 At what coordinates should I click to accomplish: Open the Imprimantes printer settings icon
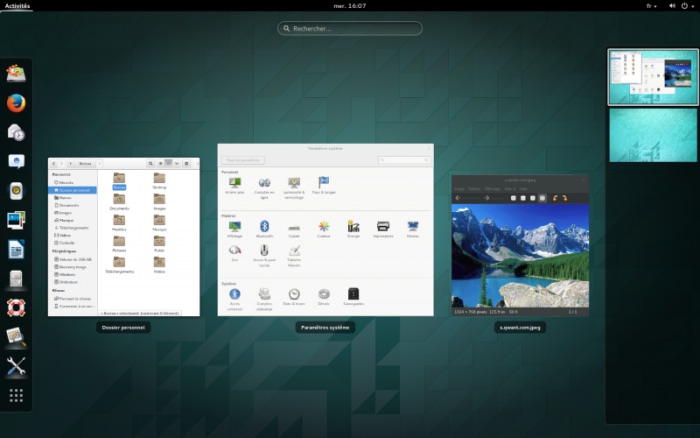(383, 227)
